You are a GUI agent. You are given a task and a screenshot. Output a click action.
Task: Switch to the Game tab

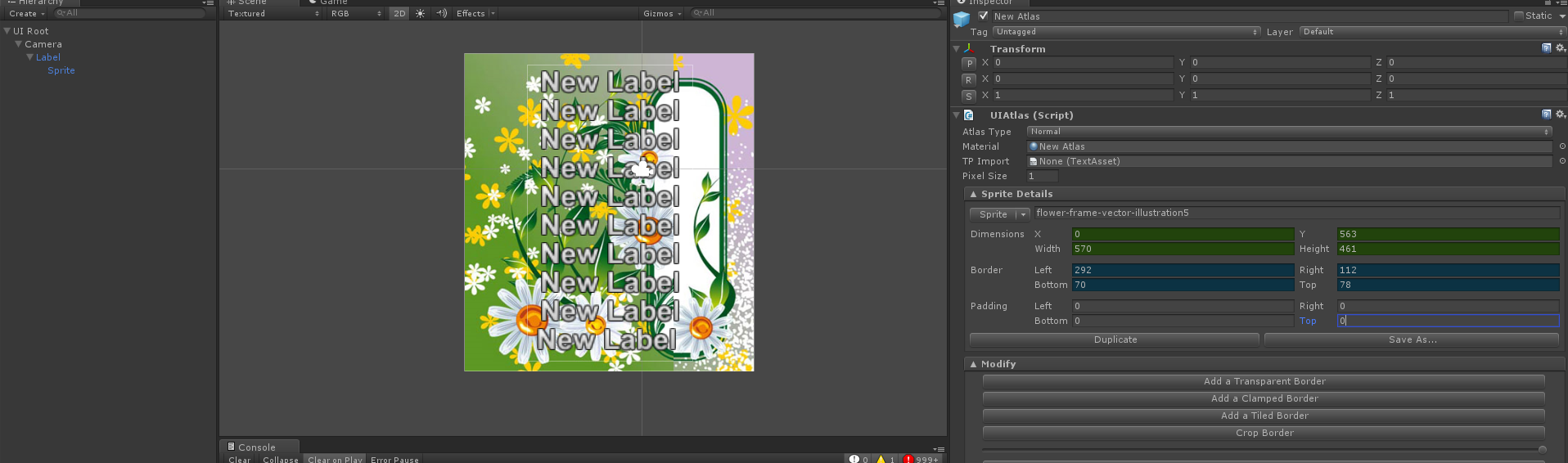click(x=327, y=2)
